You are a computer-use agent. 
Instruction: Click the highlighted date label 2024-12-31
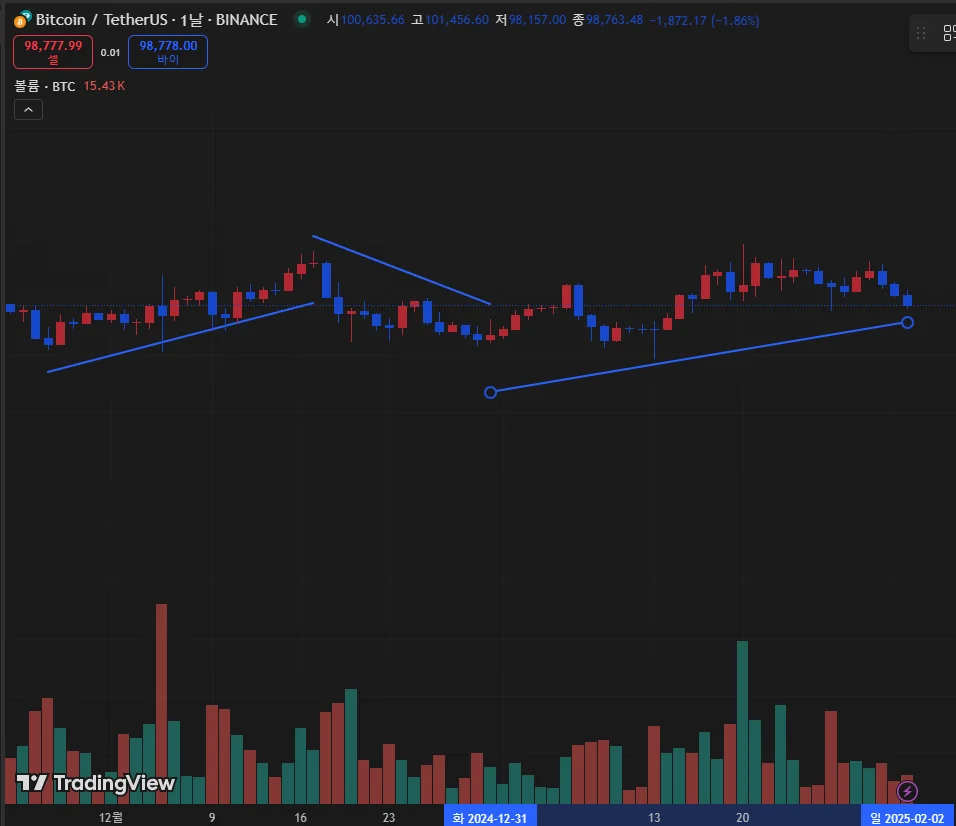tap(490, 817)
